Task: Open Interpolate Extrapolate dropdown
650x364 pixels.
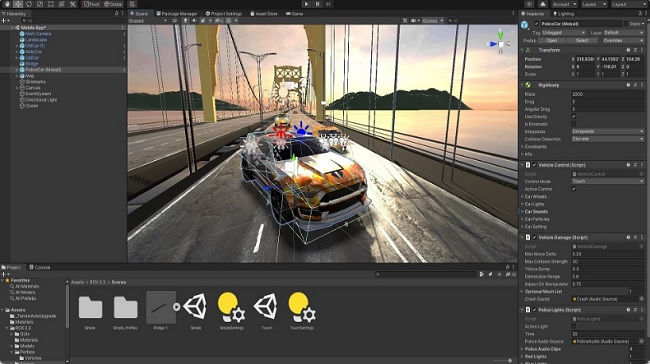Action: (608, 131)
